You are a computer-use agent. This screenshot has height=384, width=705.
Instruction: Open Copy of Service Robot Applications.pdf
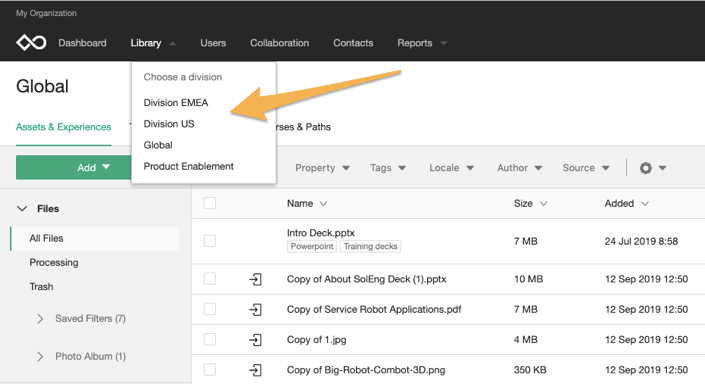point(374,309)
